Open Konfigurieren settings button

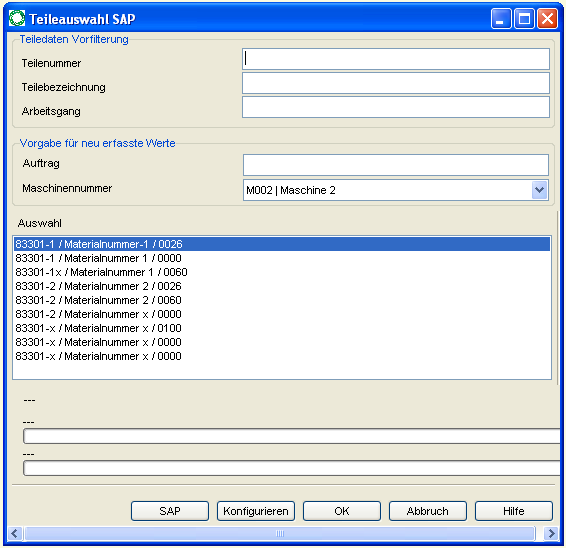pyautogui.click(x=256, y=511)
